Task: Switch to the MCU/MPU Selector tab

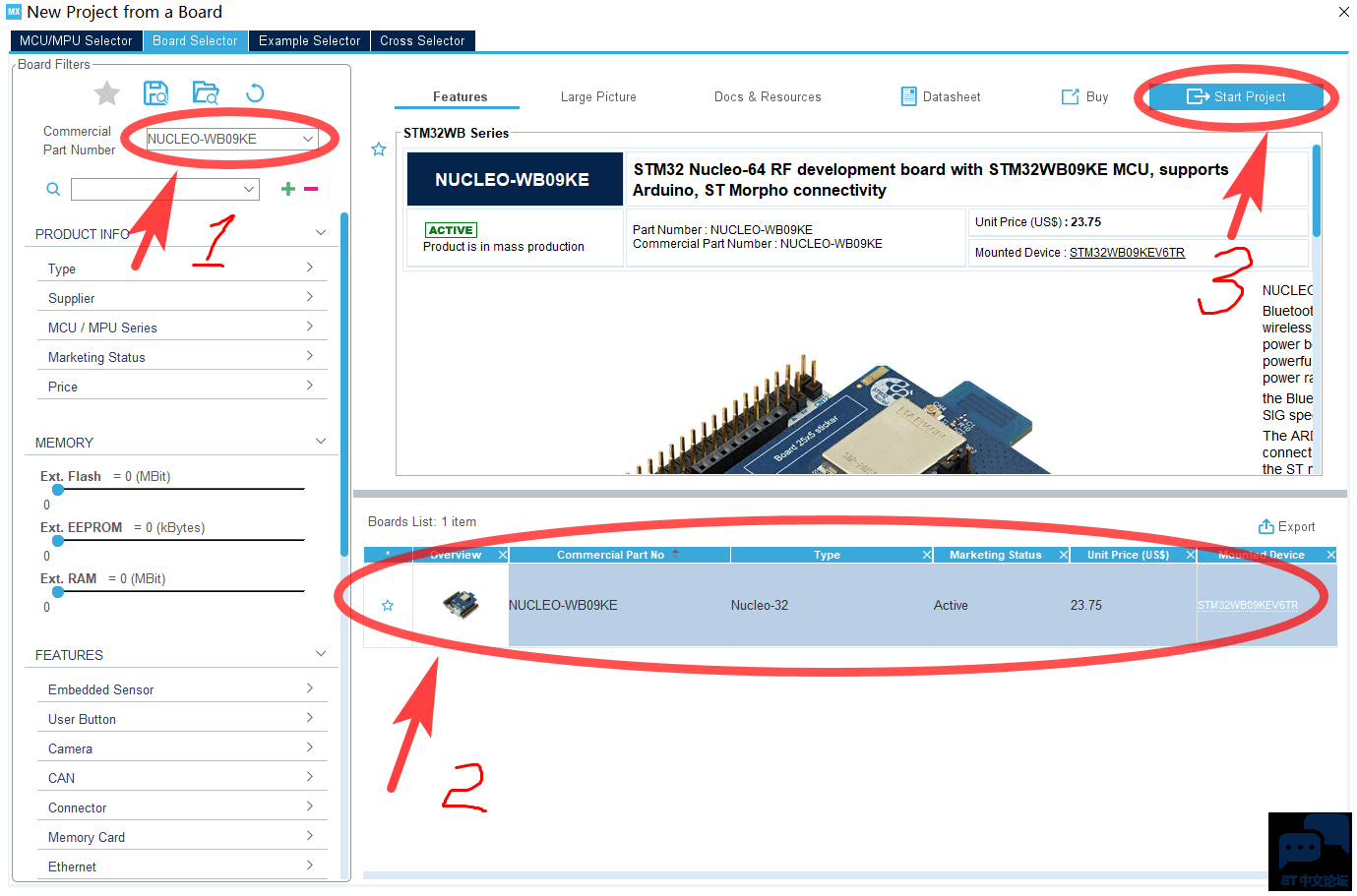Action: [76, 41]
